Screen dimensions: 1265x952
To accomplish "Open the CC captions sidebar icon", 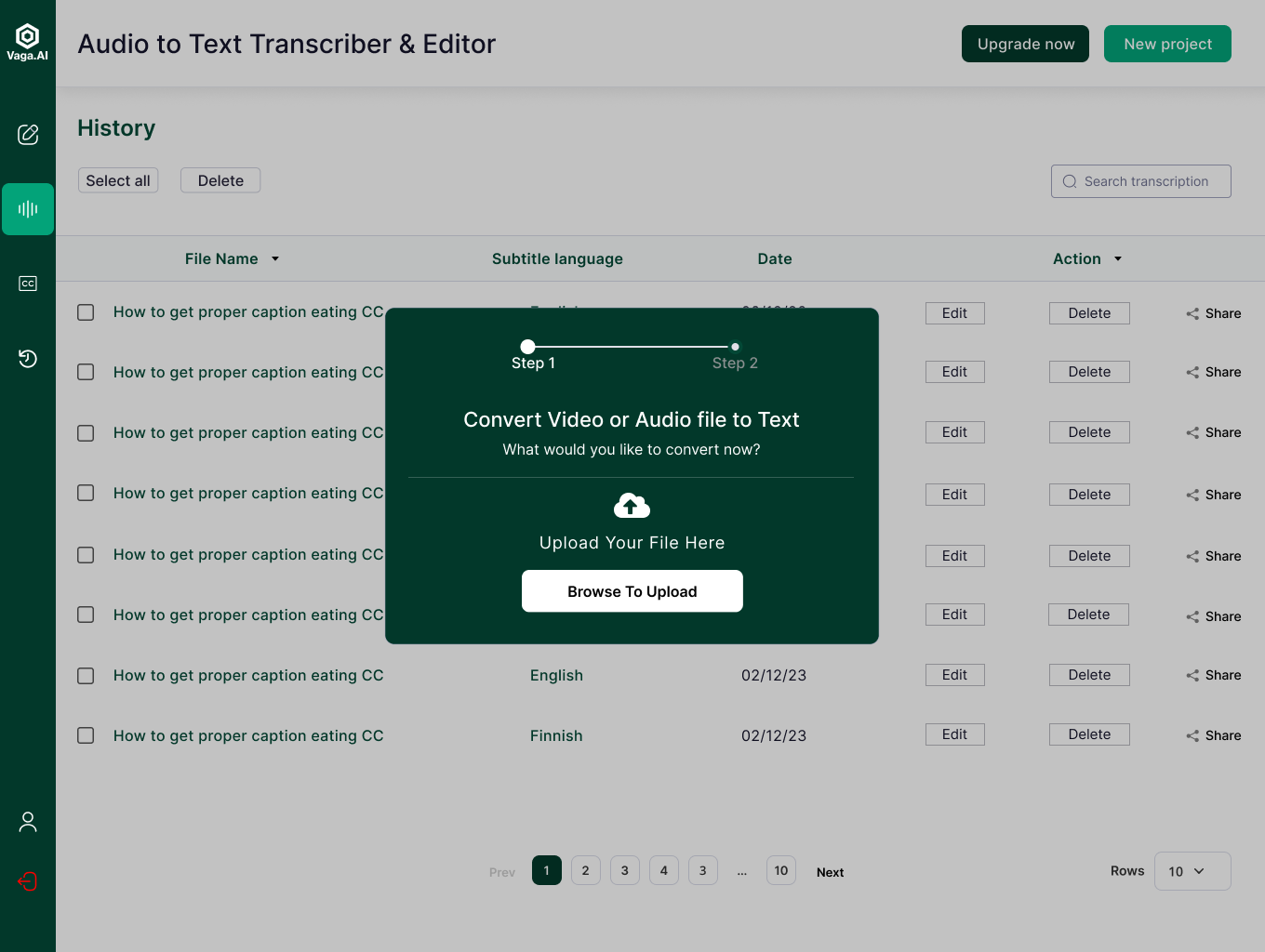I will pyautogui.click(x=28, y=284).
